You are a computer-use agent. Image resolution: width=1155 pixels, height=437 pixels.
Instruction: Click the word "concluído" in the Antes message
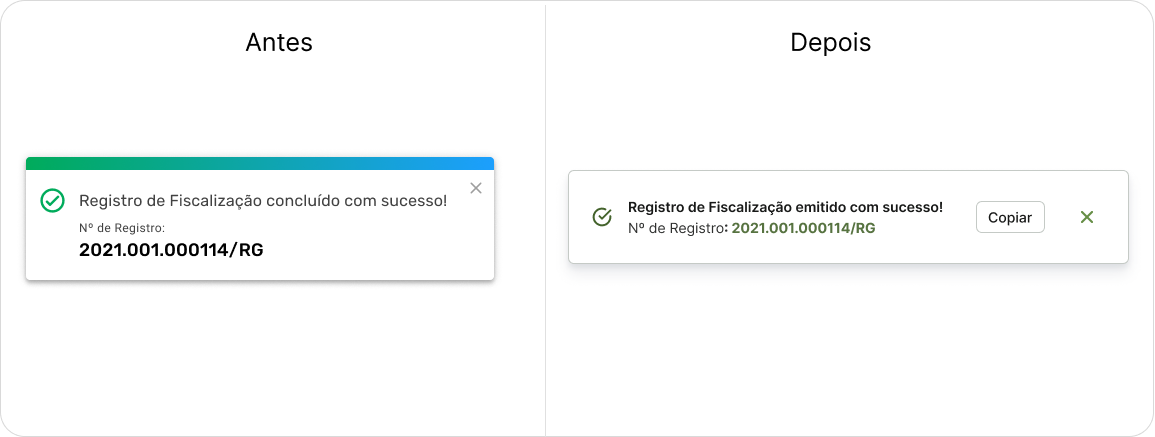point(304,201)
